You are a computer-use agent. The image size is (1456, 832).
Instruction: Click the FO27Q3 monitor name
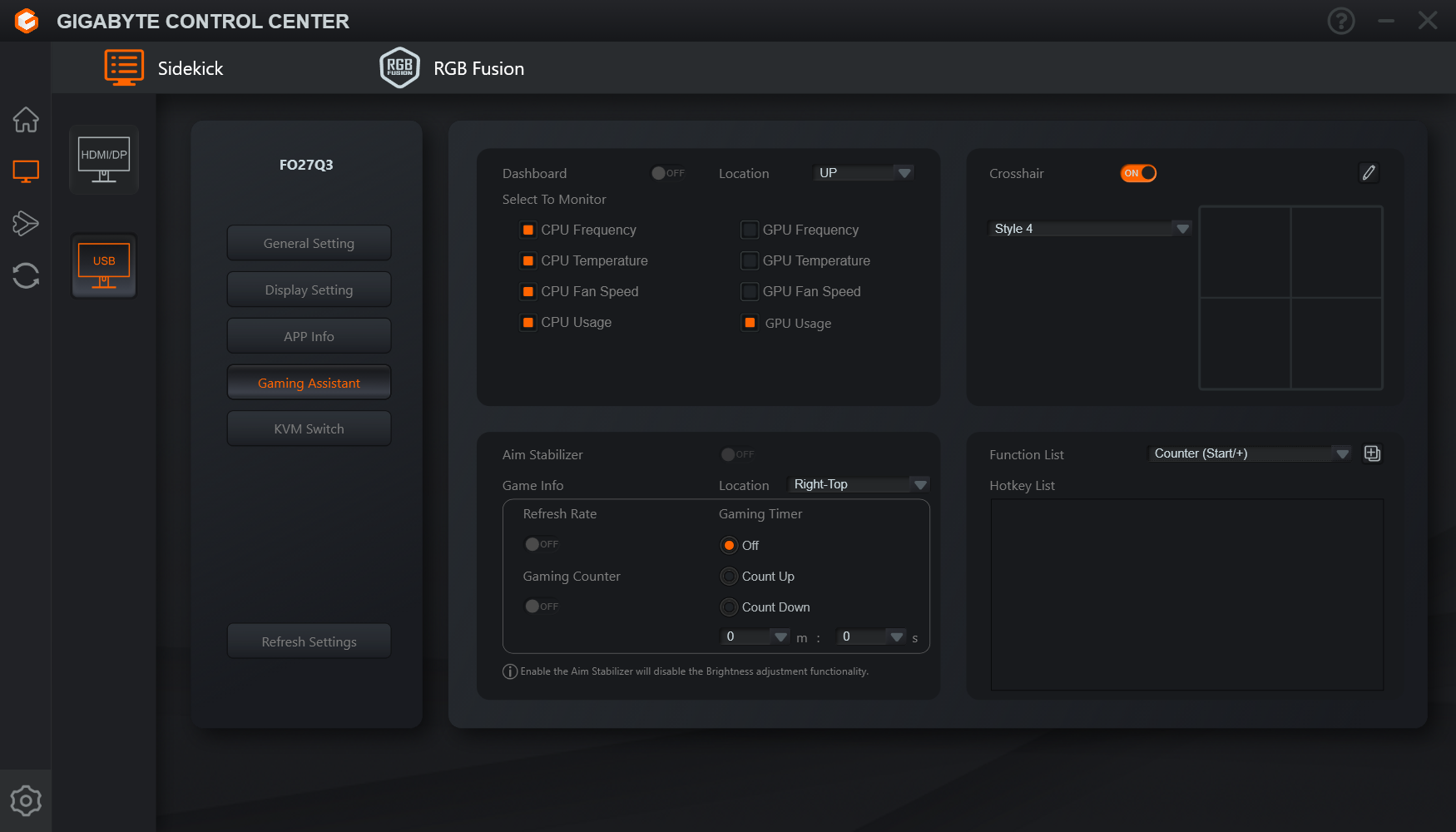(306, 165)
